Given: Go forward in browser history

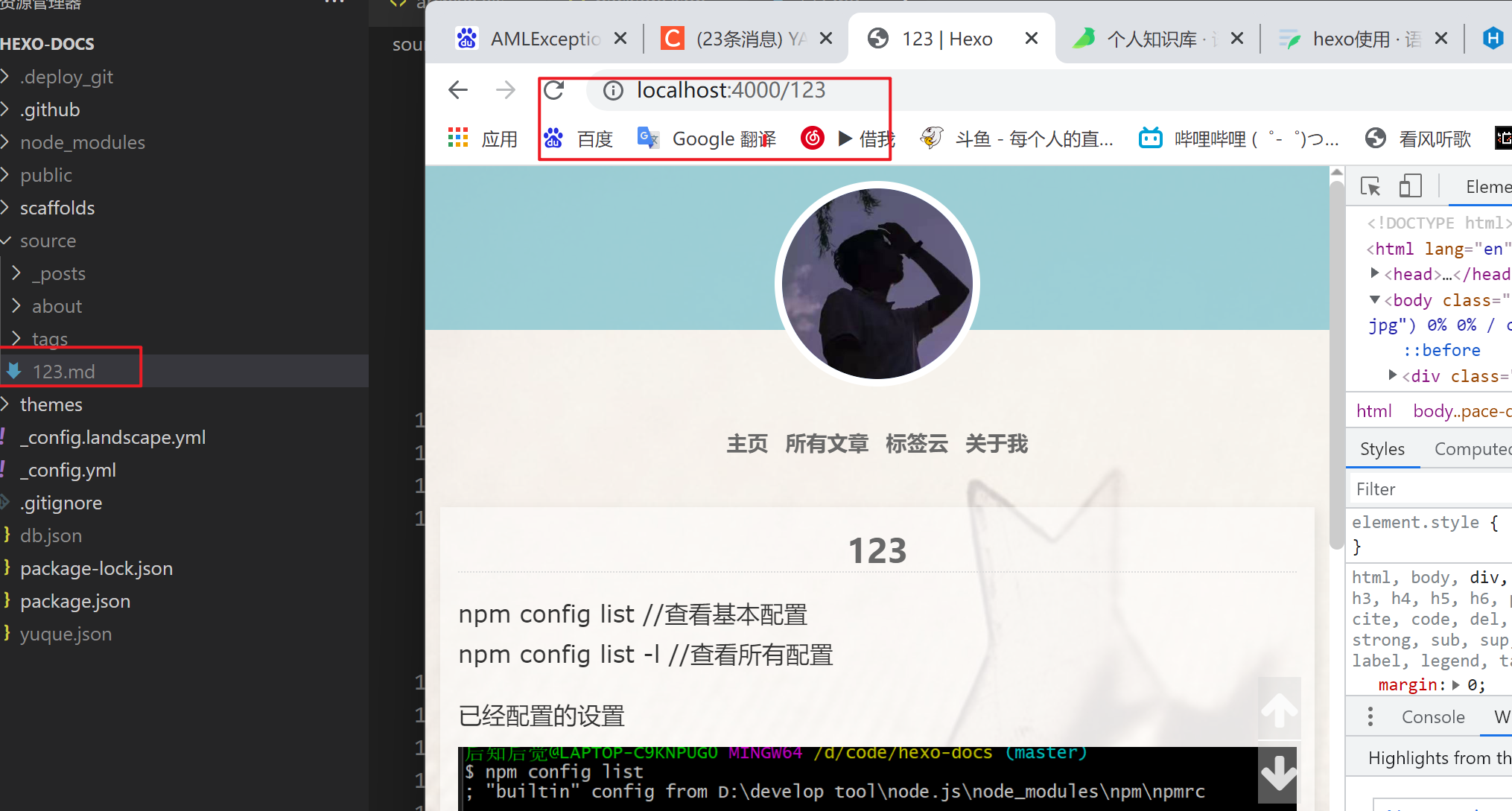Looking at the screenshot, I should [506, 91].
